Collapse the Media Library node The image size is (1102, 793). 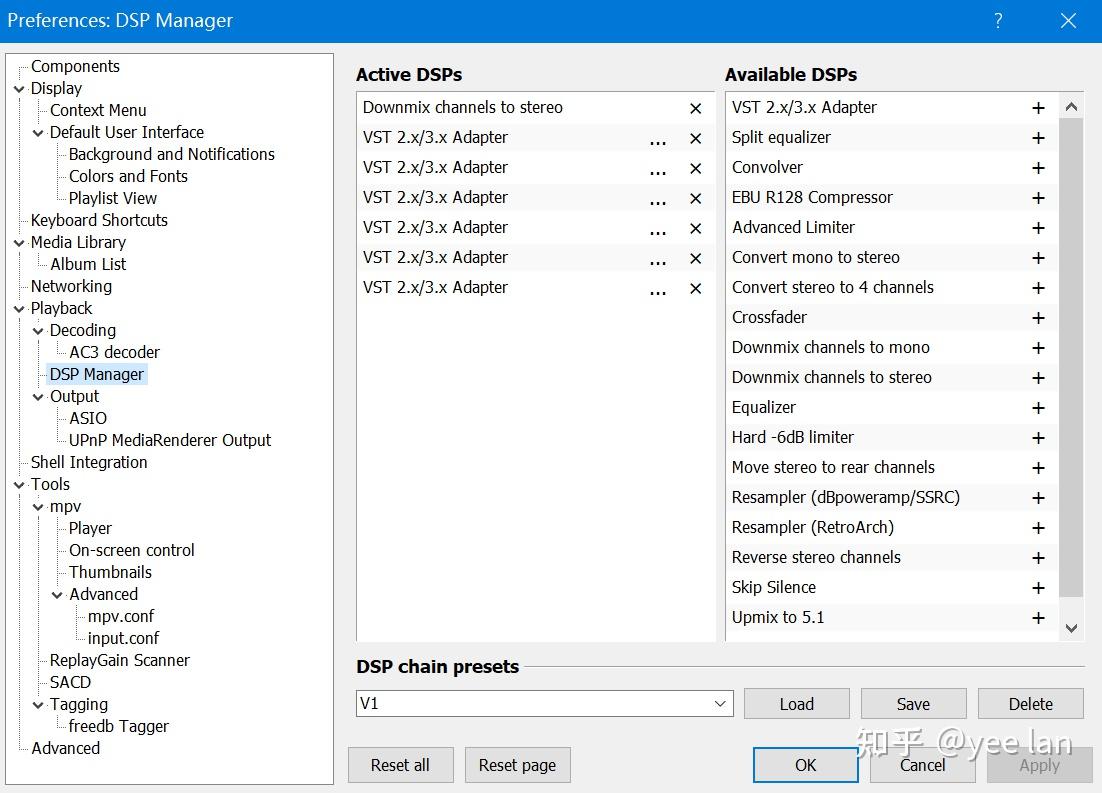click(19, 243)
